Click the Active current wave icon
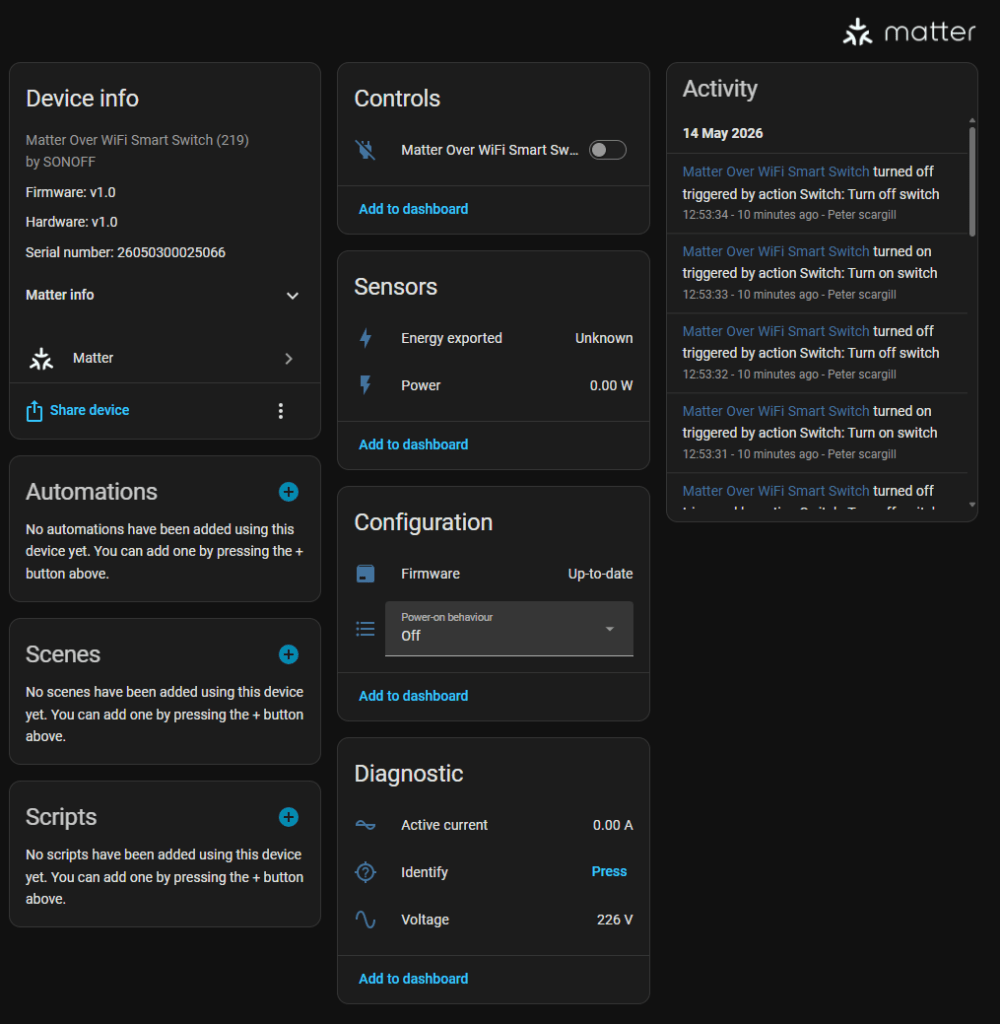 point(366,825)
